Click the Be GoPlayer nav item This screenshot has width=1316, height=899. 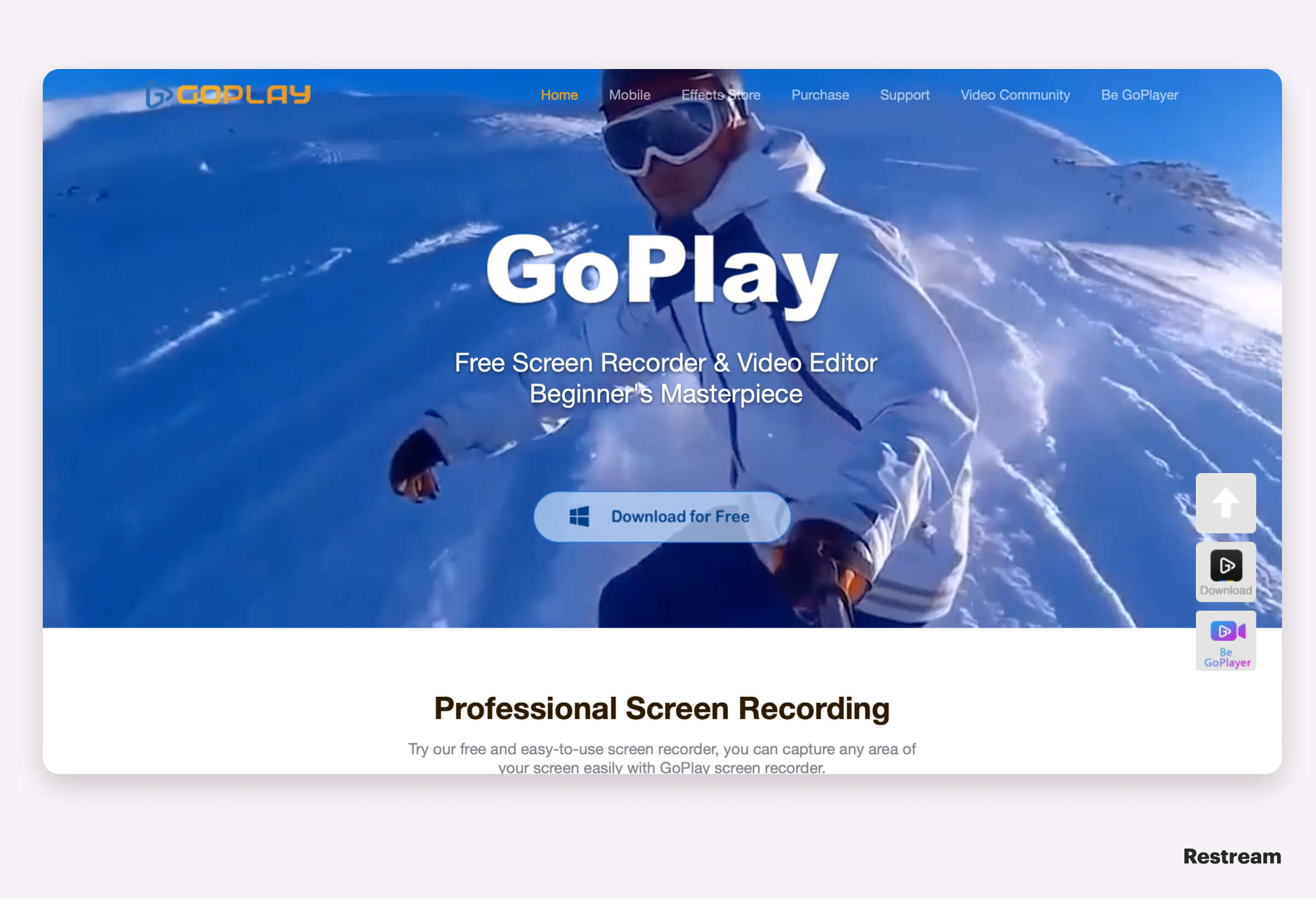[1138, 94]
